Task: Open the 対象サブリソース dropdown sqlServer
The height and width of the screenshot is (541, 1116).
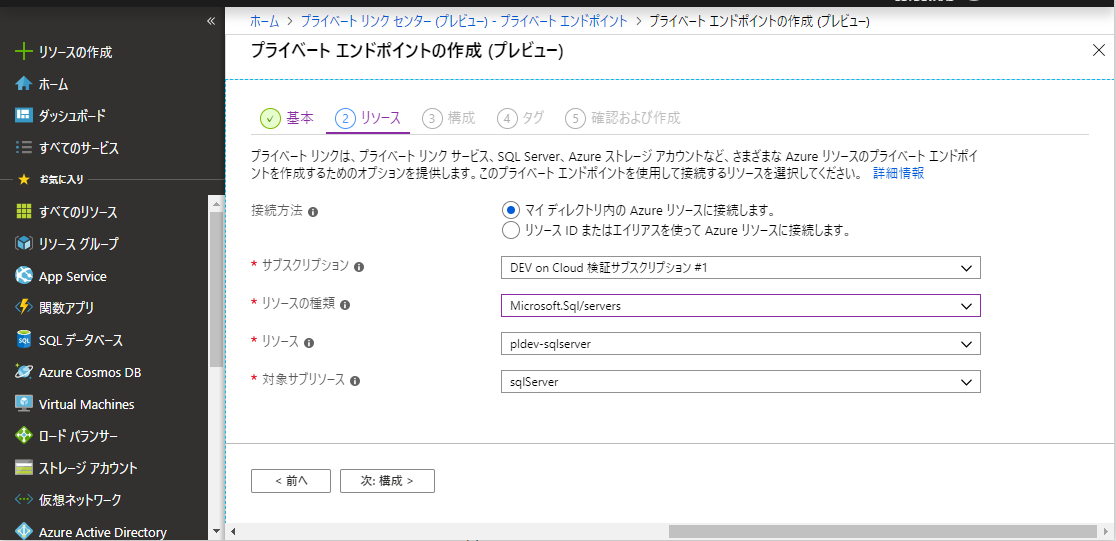Action: 741,382
